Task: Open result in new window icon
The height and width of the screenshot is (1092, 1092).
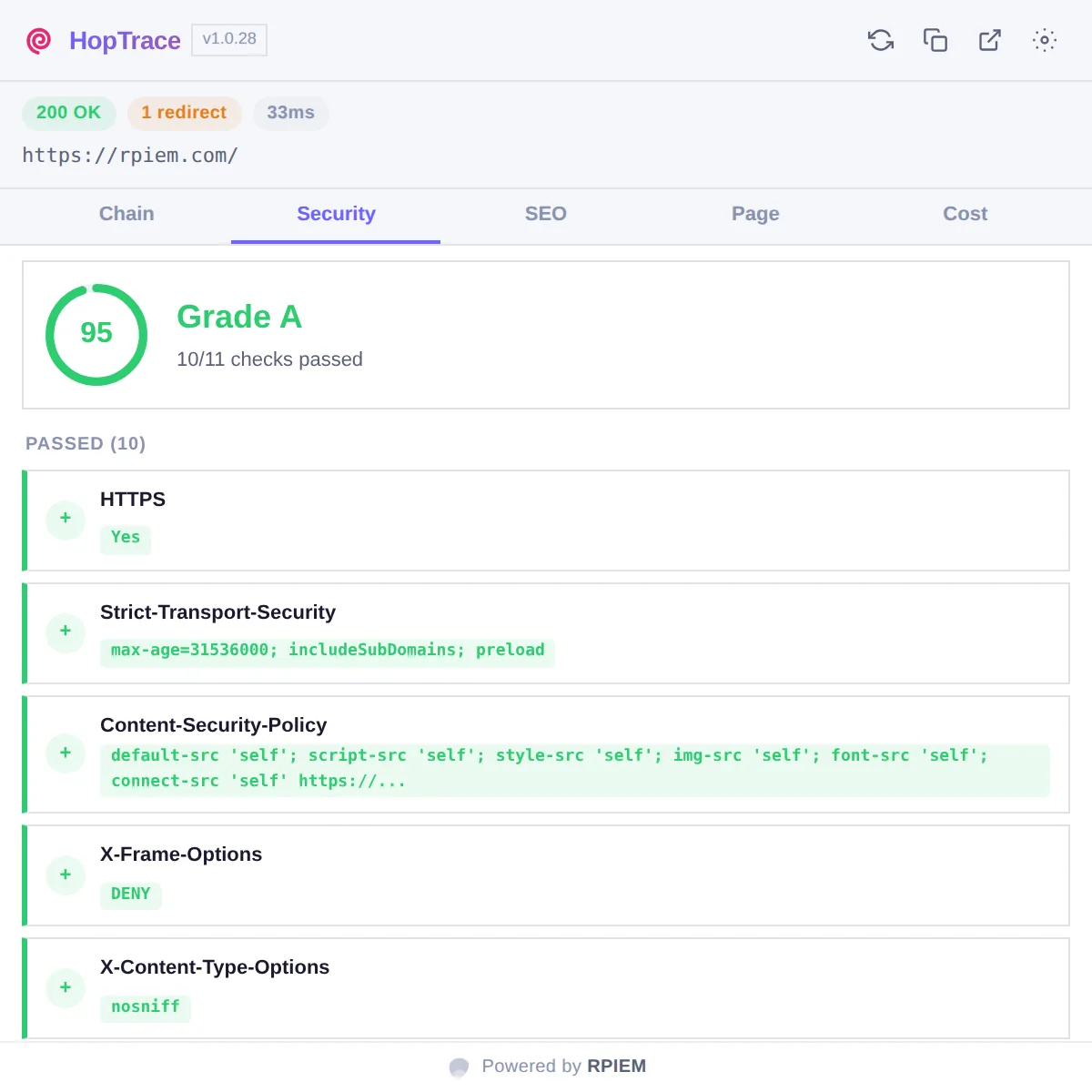Action: click(x=990, y=40)
